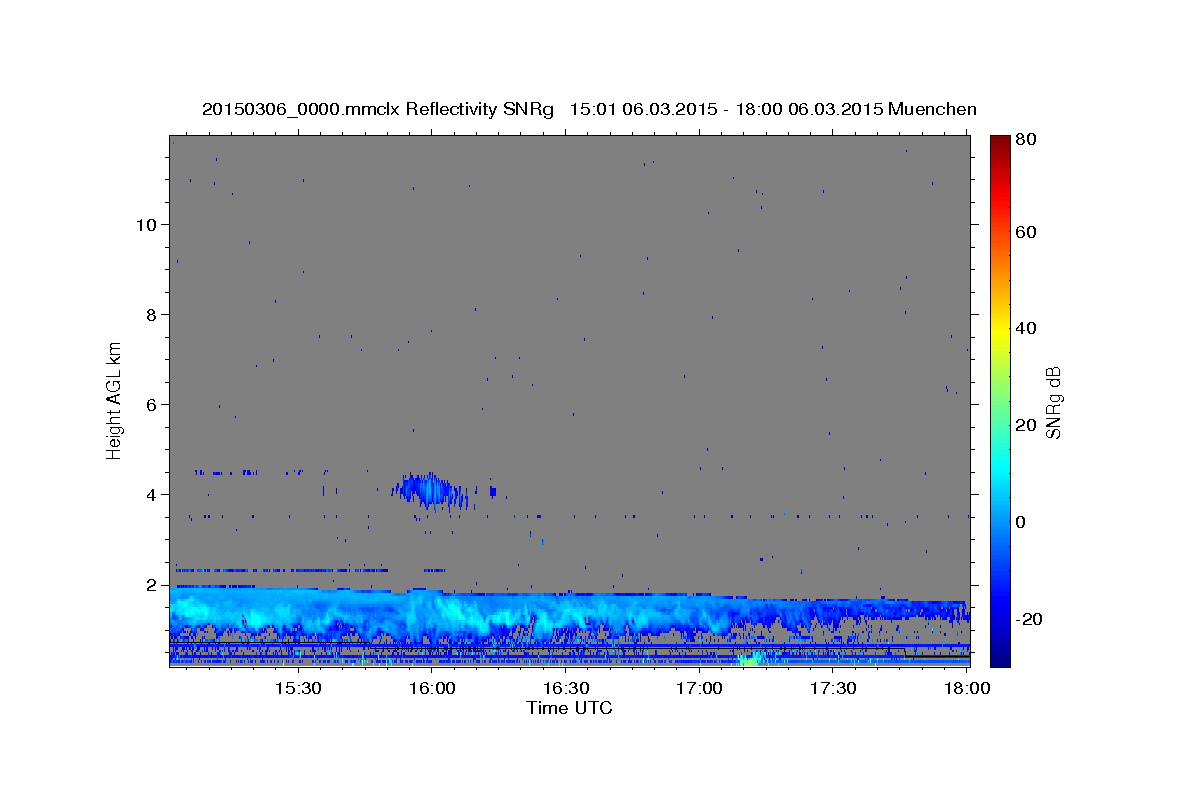Click the height tick label 6
Image resolution: width=1200 pixels, height=800 pixels.
(x=150, y=404)
